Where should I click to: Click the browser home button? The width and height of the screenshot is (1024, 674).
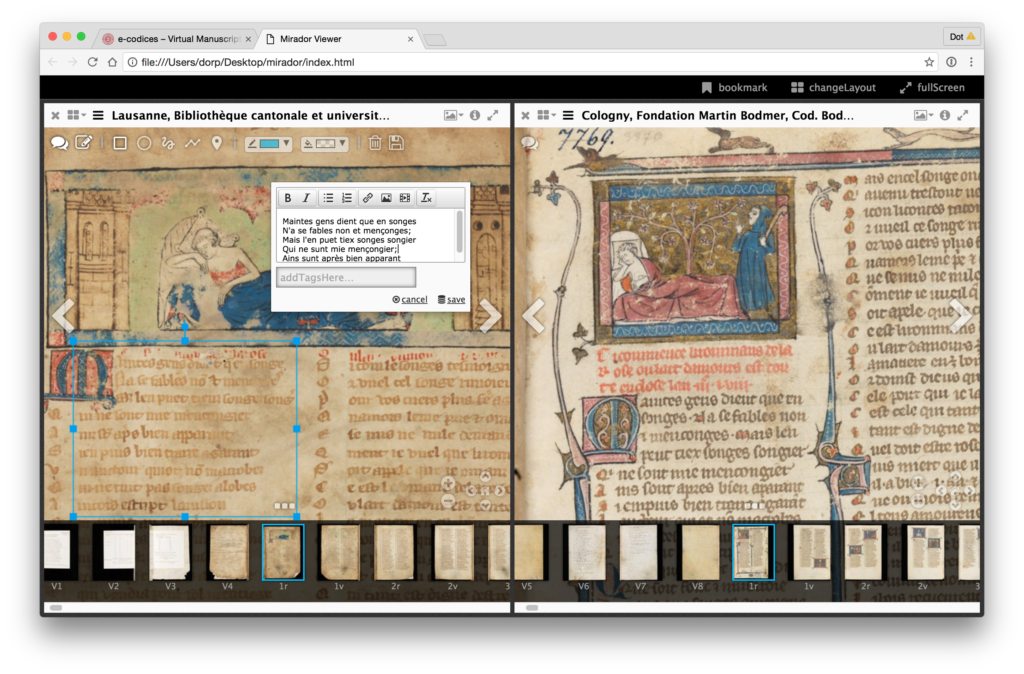pos(112,62)
